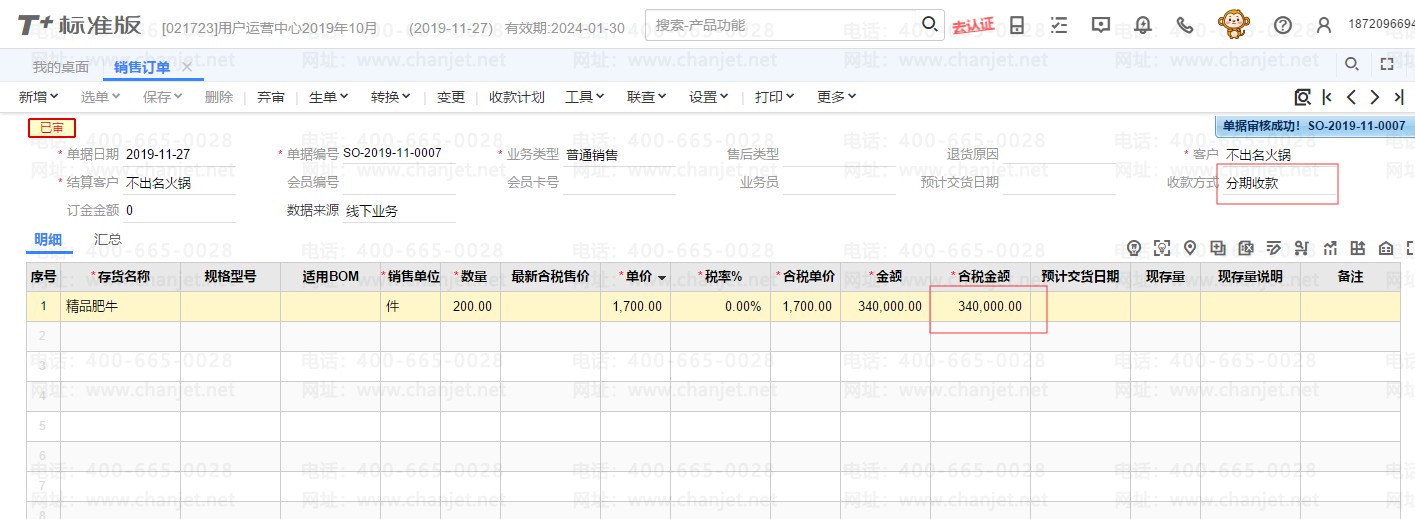The image size is (1415, 519).
Task: Switch to 我的桌面 tab
Action: point(60,67)
